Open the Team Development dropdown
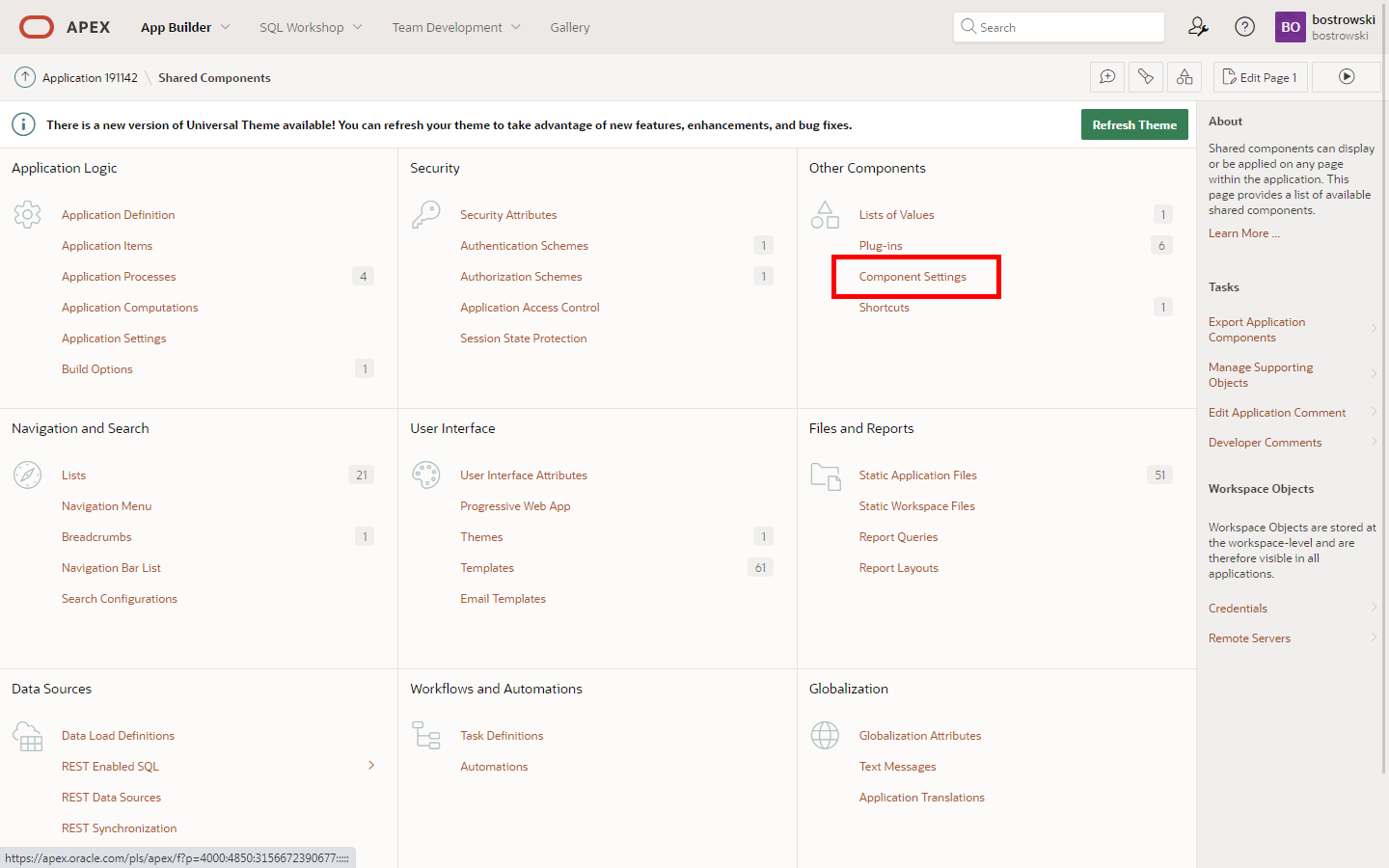 tap(455, 27)
